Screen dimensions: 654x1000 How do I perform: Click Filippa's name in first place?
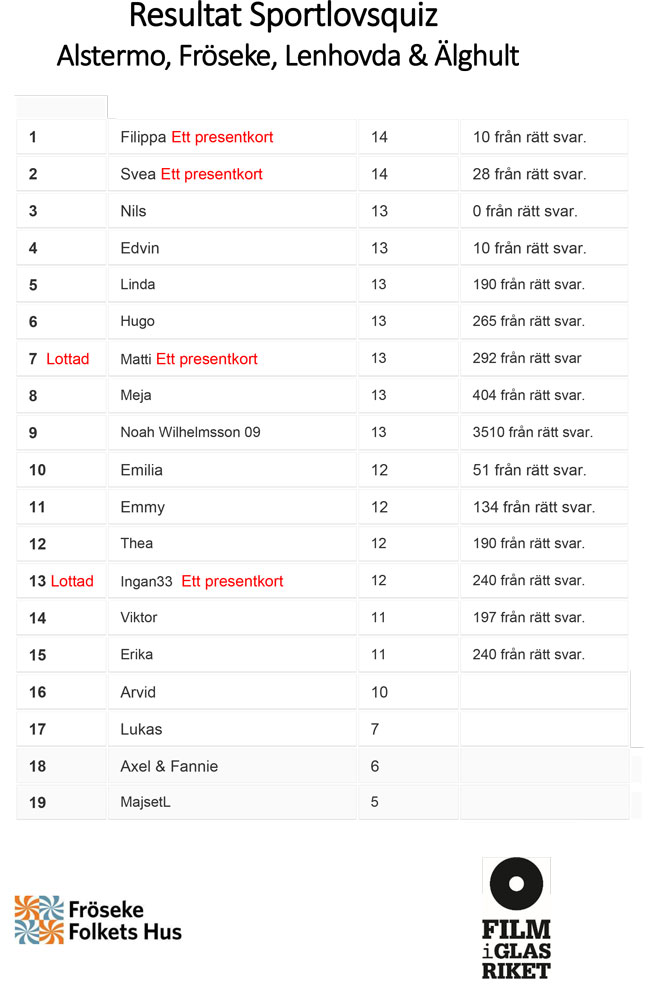143,137
